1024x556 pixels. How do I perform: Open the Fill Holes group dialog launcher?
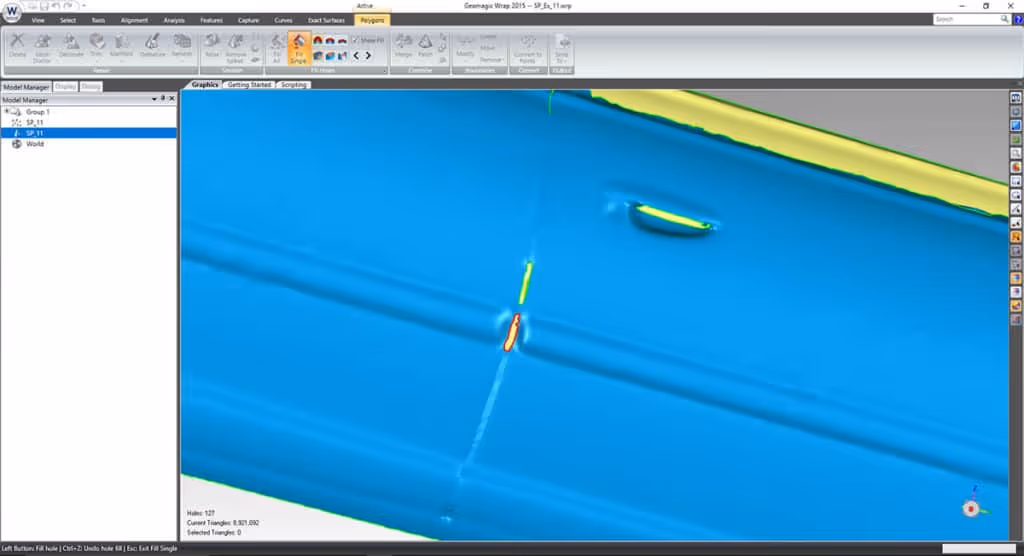tap(384, 71)
